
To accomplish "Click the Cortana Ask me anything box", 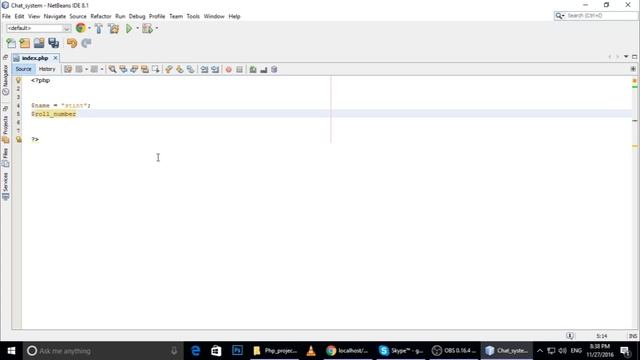I will 102,351.
